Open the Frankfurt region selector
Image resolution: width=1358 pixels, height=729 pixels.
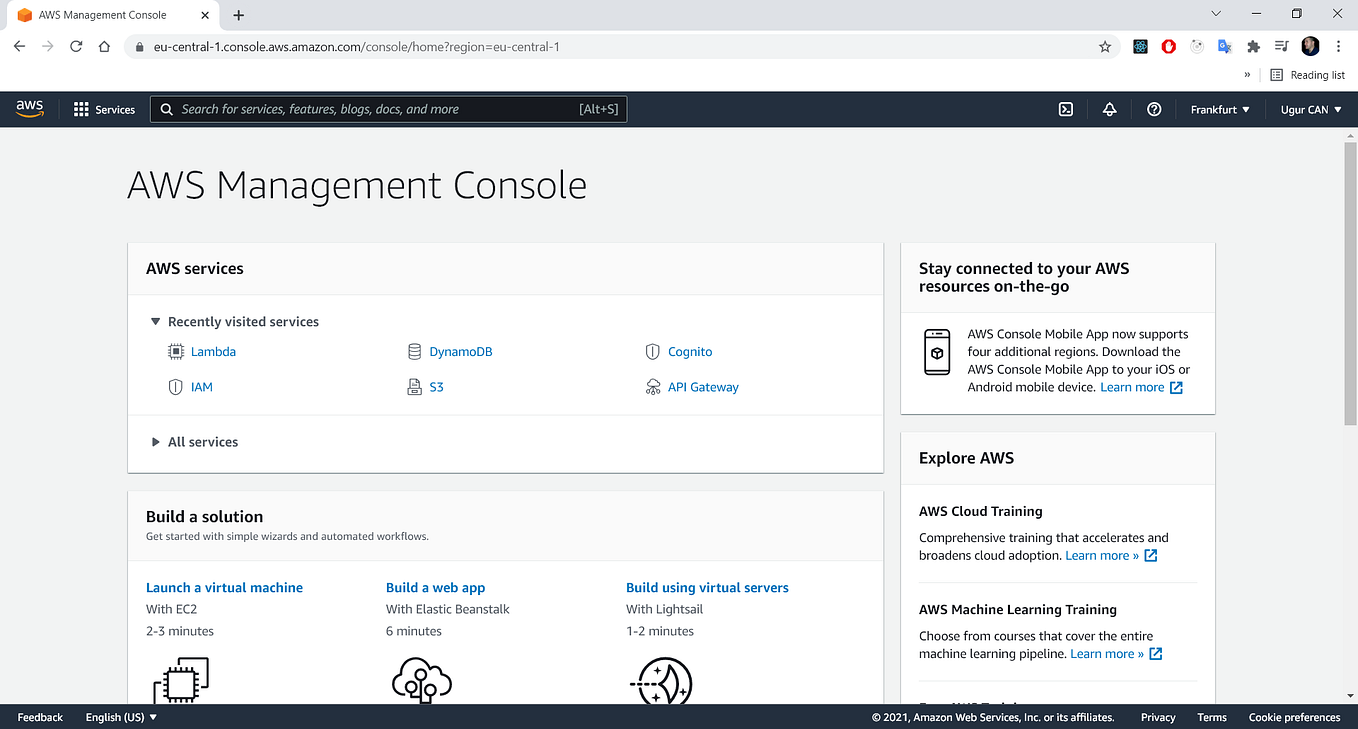pos(1219,109)
